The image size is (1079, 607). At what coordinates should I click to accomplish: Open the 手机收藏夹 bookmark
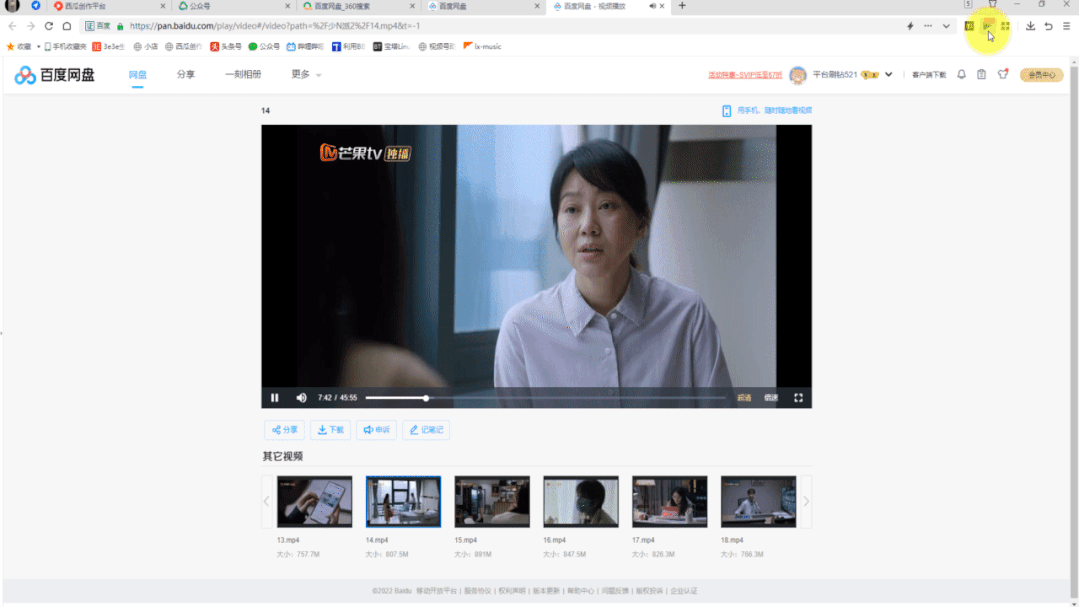pos(65,47)
